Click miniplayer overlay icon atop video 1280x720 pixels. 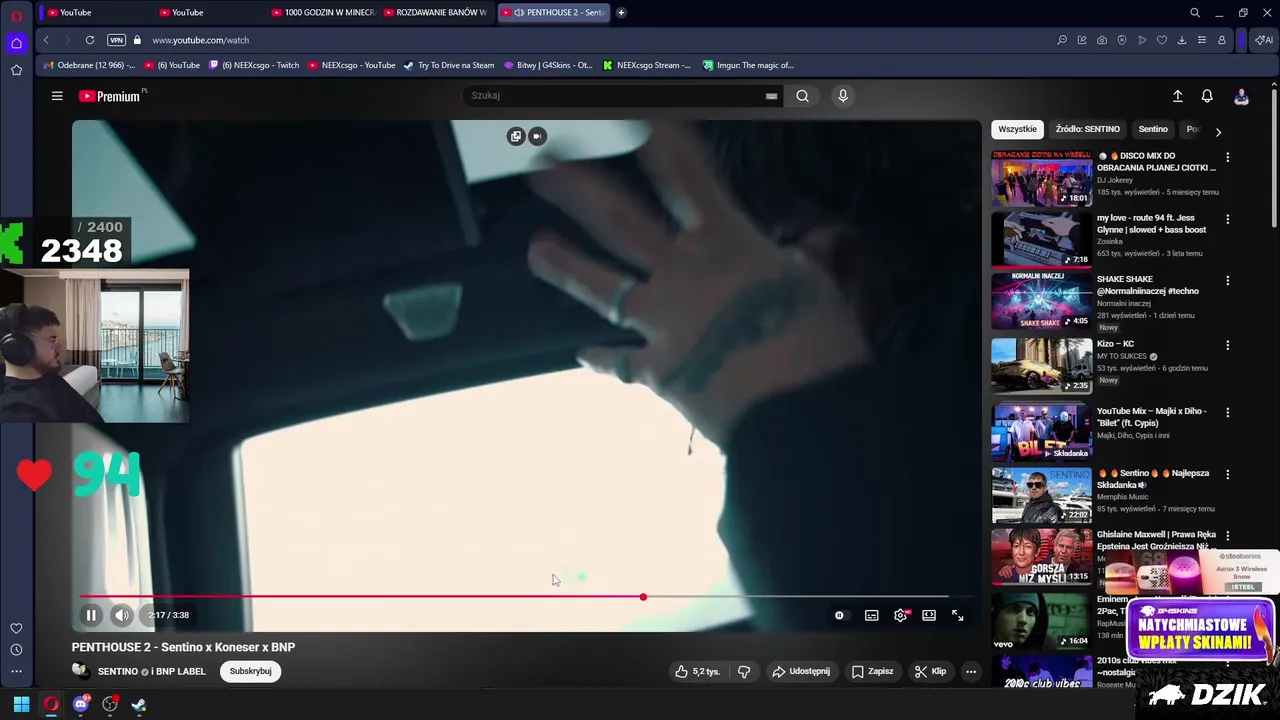click(516, 136)
